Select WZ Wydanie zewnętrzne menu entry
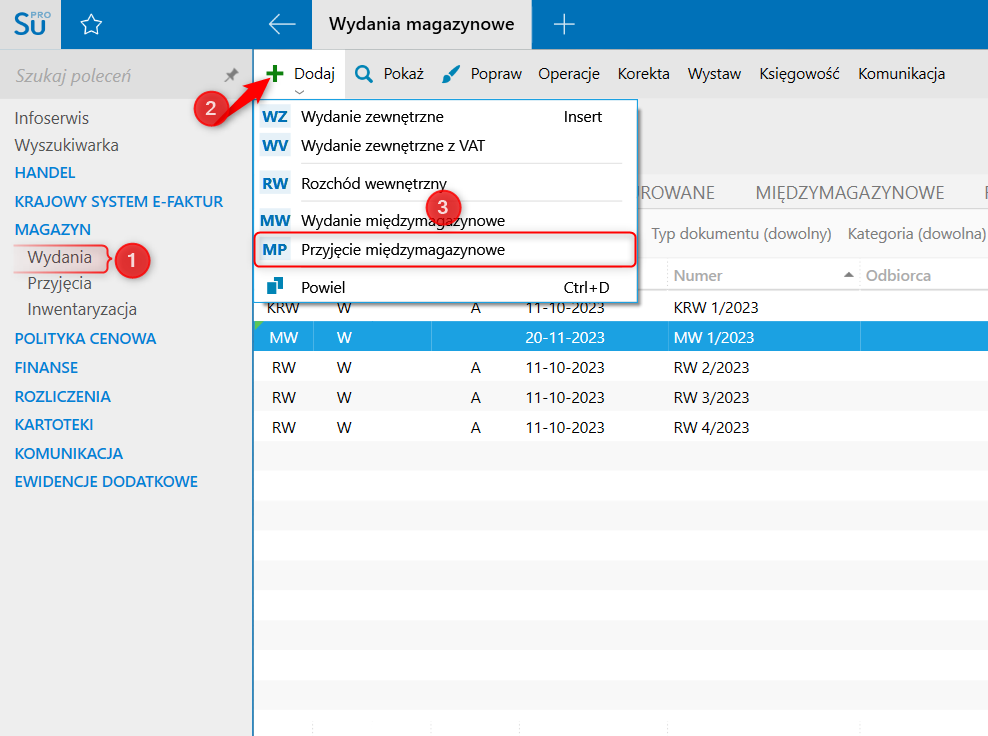 (371, 117)
